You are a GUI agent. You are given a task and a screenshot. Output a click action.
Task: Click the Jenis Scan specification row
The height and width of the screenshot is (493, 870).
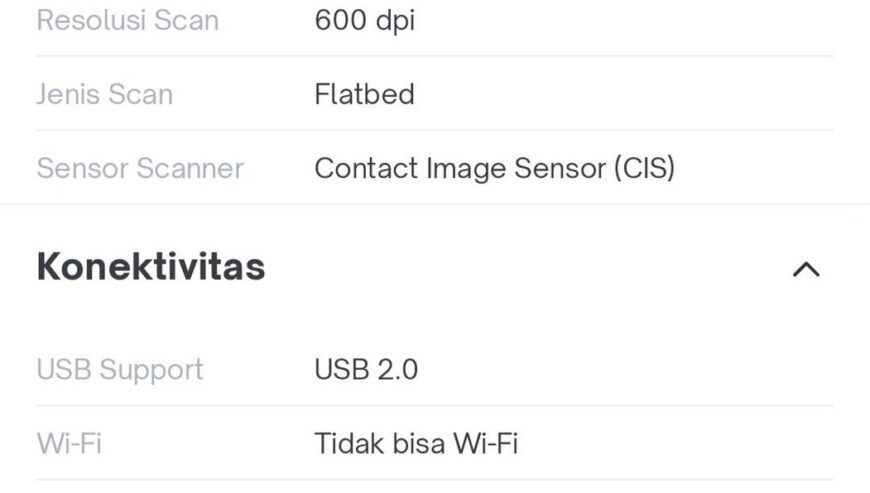[x=435, y=94]
